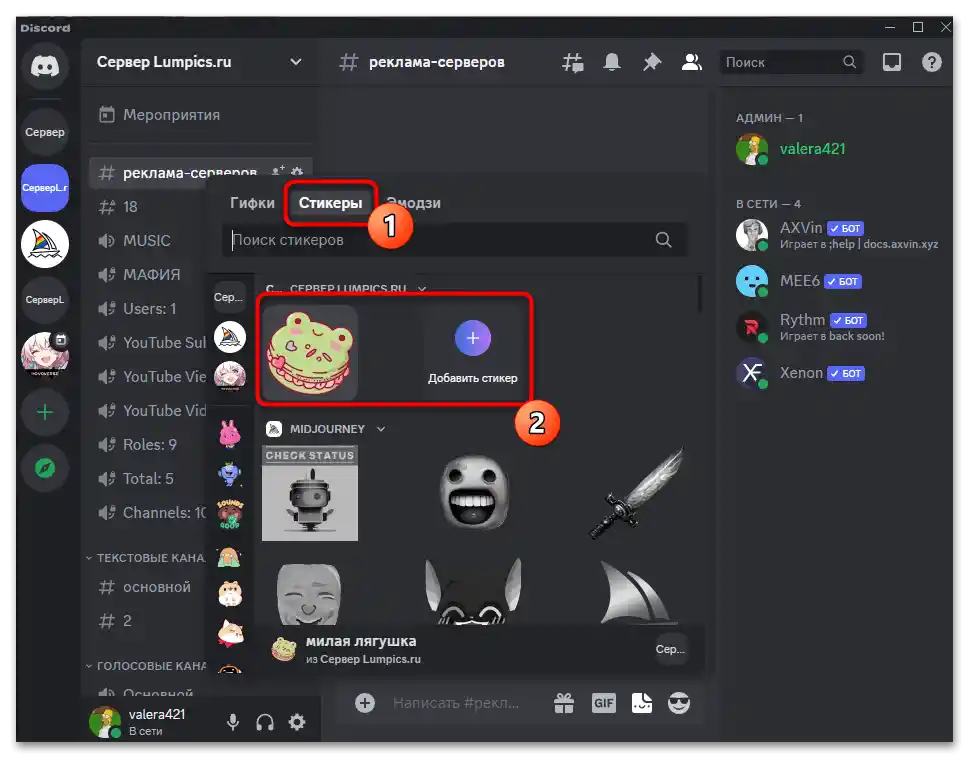Select the grey sailboat sticker
969x758 pixels.
click(x=637, y=593)
